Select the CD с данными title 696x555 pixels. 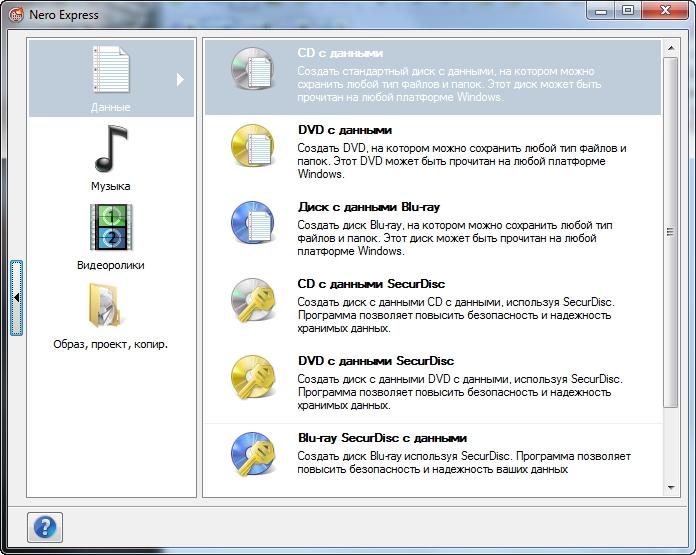click(340, 53)
